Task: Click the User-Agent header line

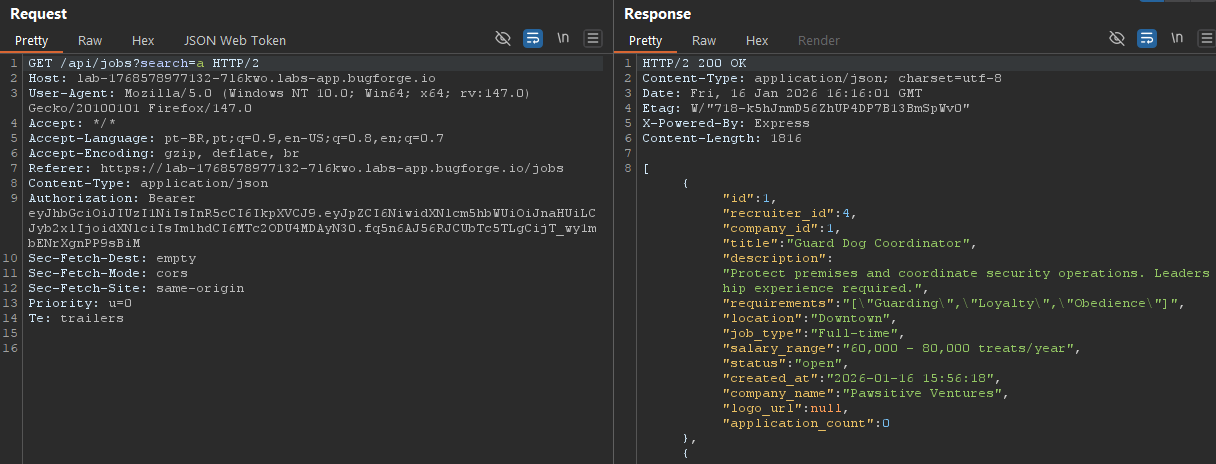Action: tap(278, 100)
